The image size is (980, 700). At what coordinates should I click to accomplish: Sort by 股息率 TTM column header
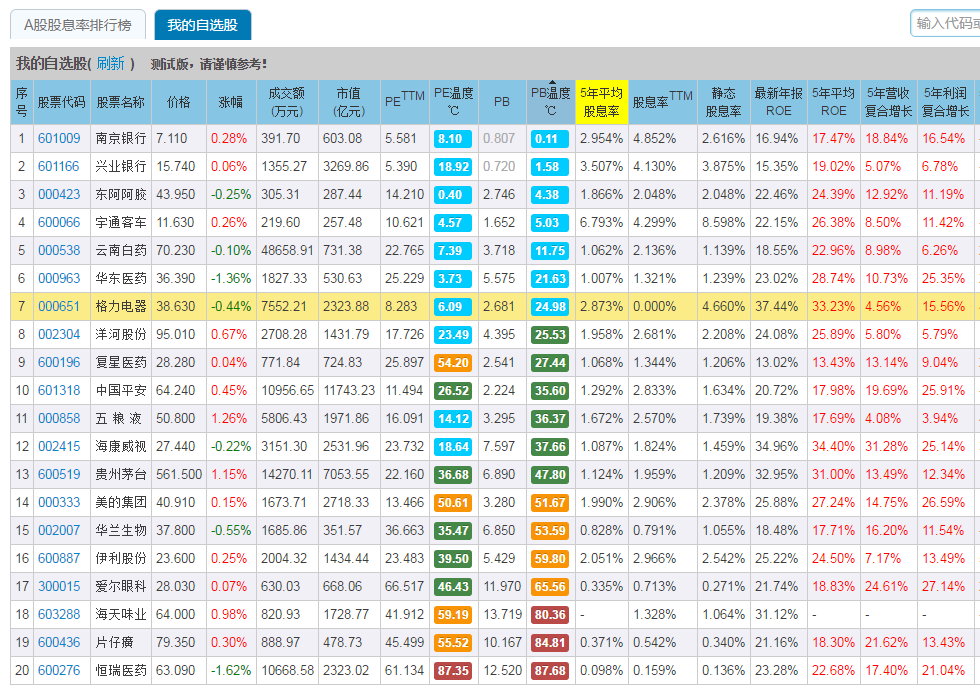pyautogui.click(x=662, y=102)
